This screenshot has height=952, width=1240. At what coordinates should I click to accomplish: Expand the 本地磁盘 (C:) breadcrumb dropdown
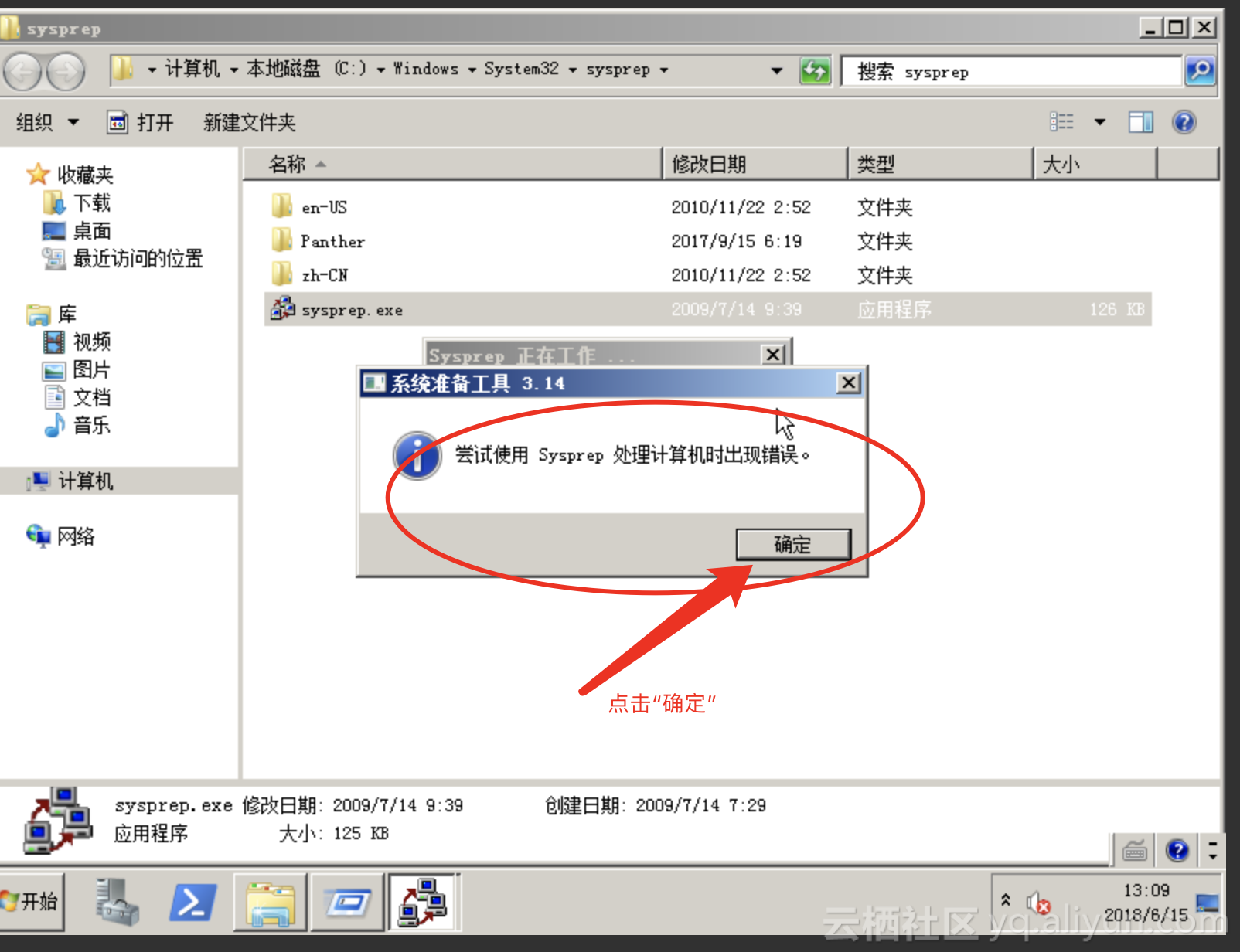coord(381,70)
